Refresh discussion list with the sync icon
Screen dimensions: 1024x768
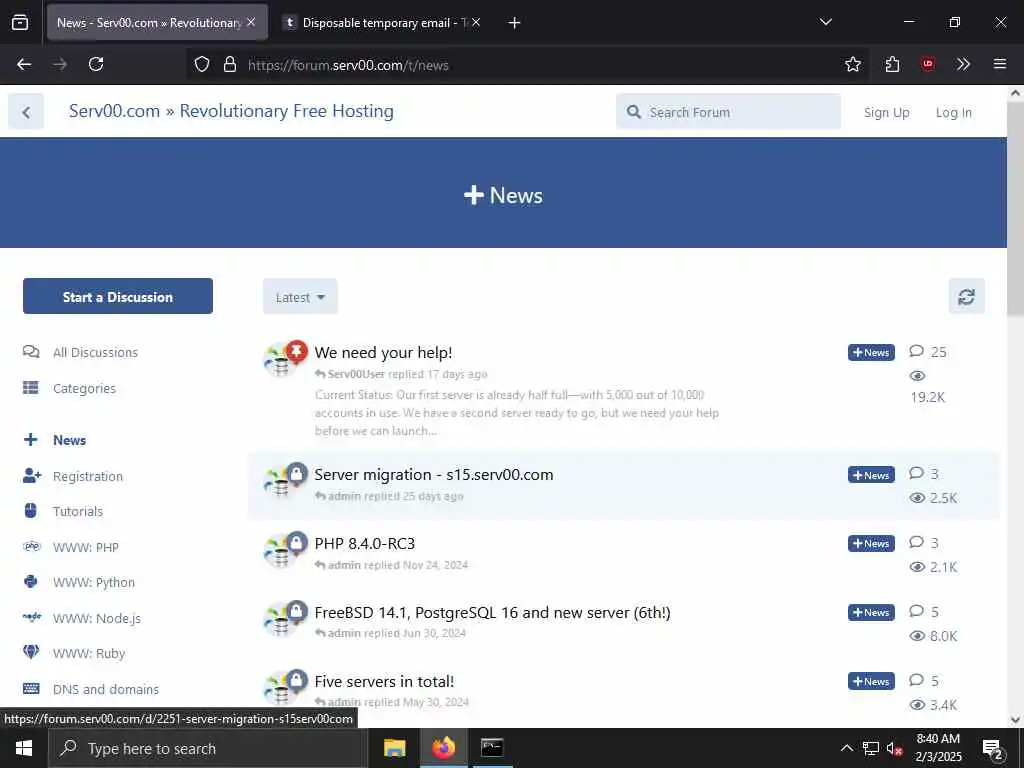click(967, 297)
